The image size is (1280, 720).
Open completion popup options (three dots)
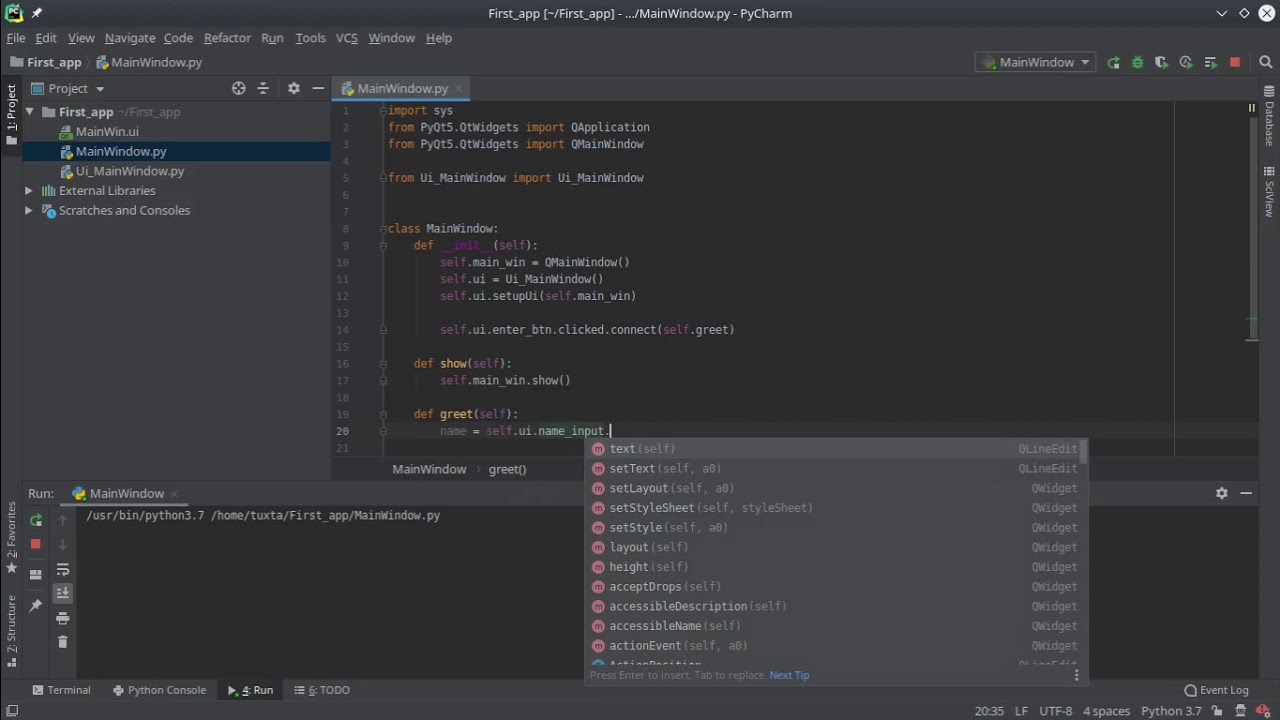(1077, 675)
